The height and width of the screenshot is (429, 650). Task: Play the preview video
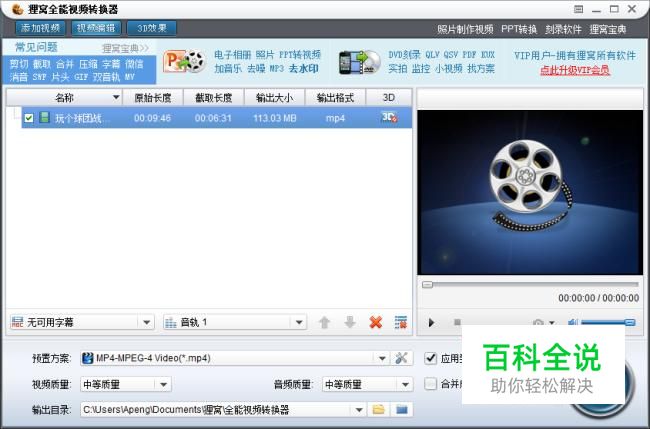coord(431,322)
